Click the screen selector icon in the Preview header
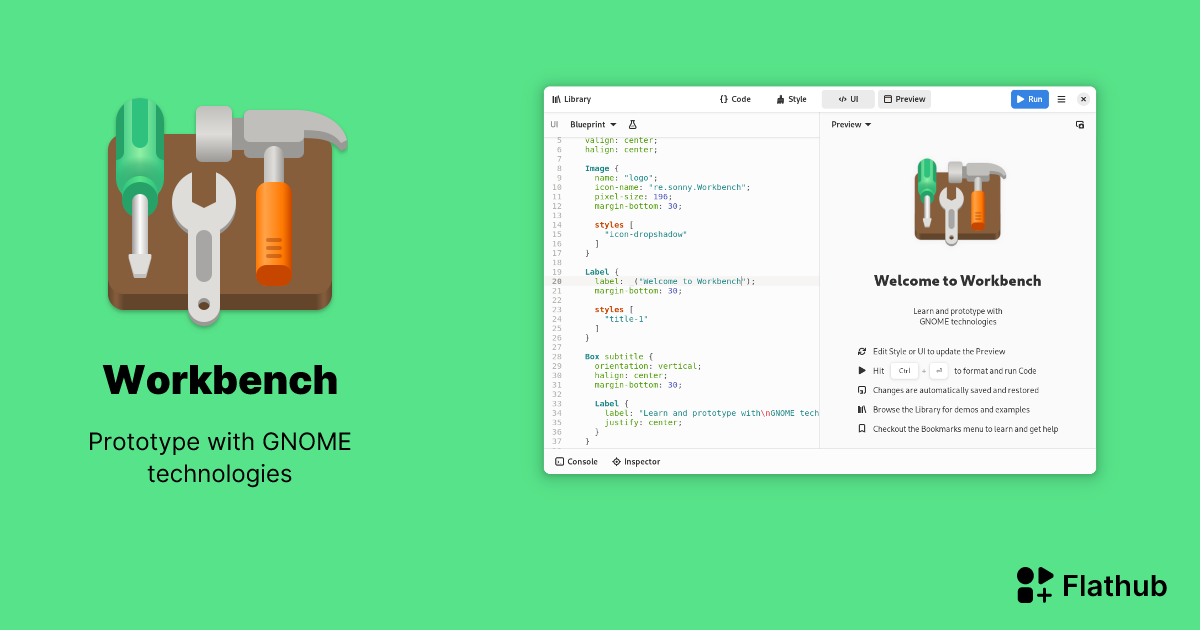The width and height of the screenshot is (1200, 630). pos(1079,124)
